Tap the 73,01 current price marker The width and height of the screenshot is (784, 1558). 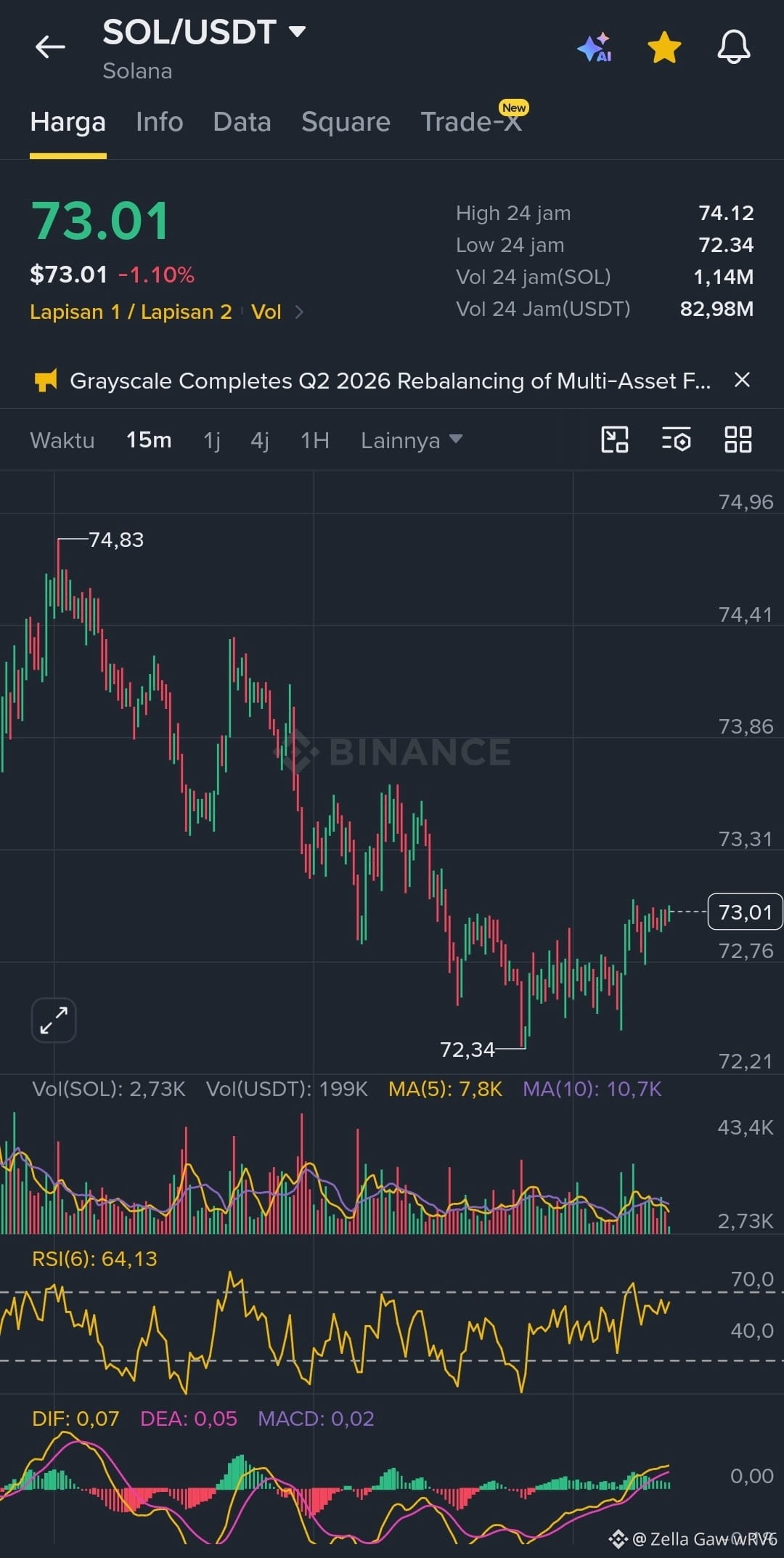(745, 912)
